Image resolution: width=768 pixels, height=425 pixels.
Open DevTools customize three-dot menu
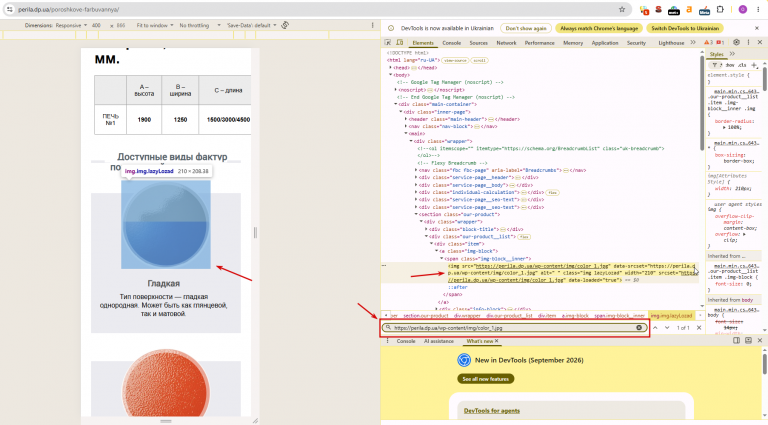coord(748,43)
